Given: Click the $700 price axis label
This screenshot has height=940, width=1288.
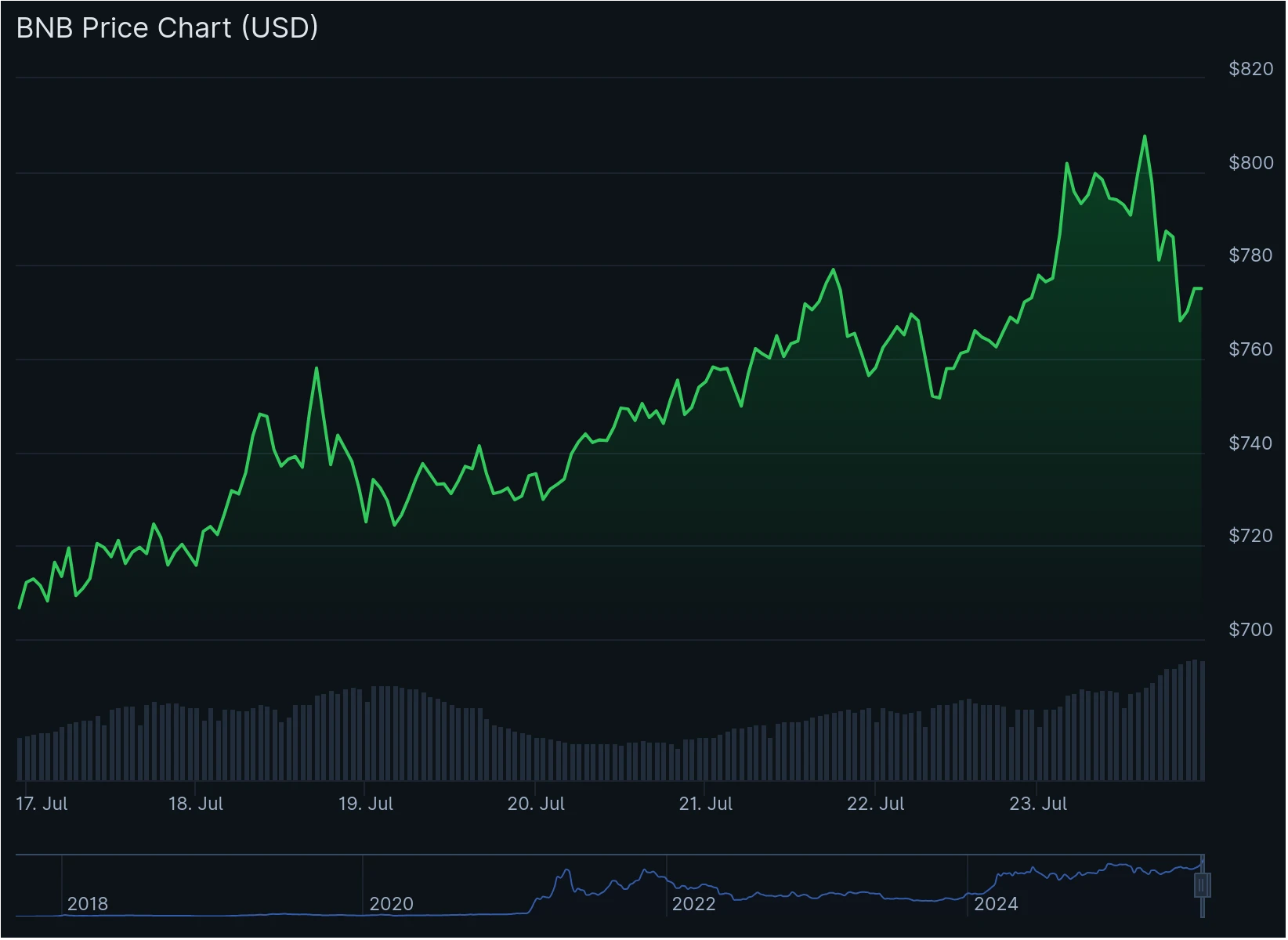Looking at the screenshot, I should [1250, 630].
